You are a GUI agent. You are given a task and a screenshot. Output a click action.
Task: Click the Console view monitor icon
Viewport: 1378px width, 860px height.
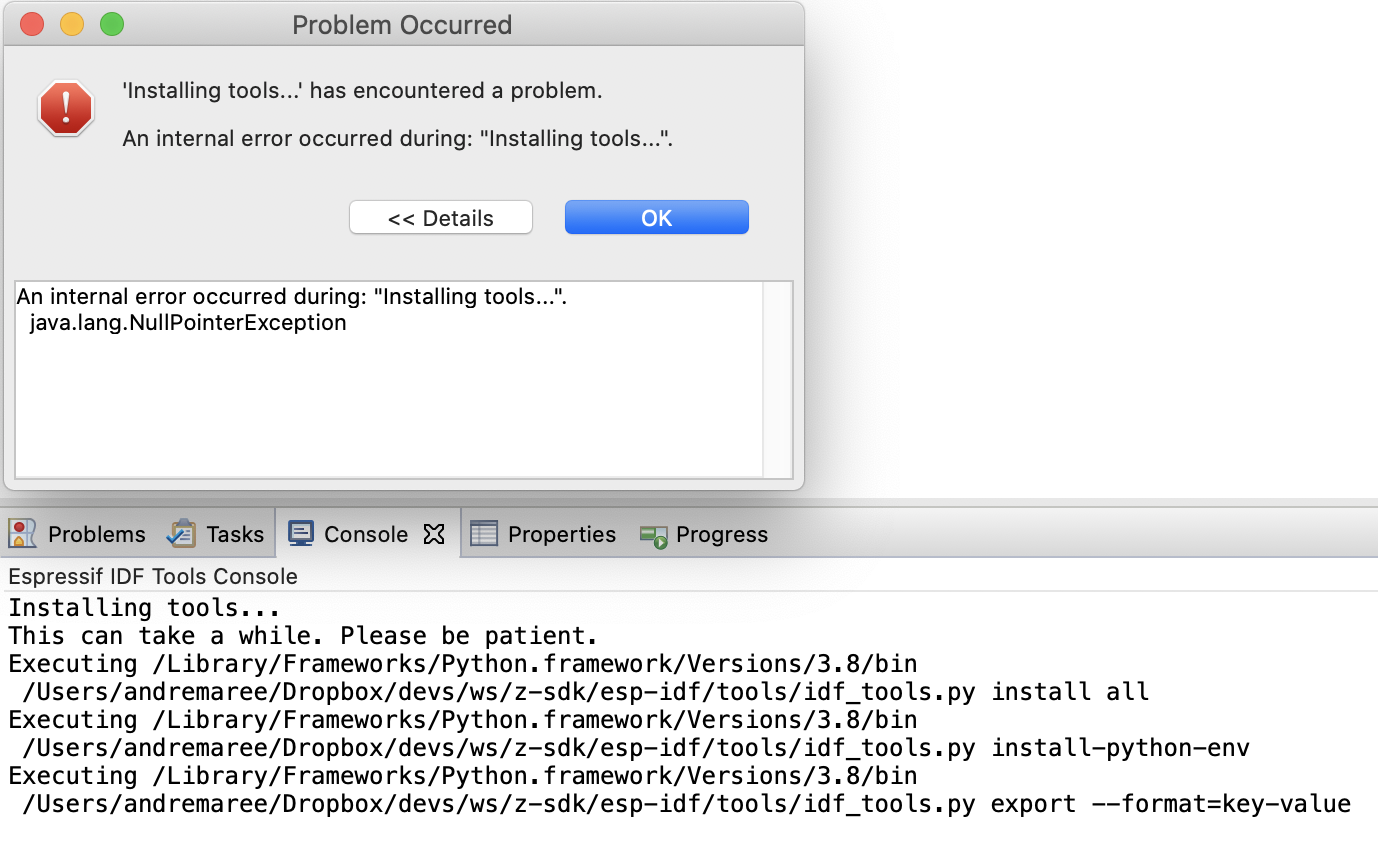[299, 533]
